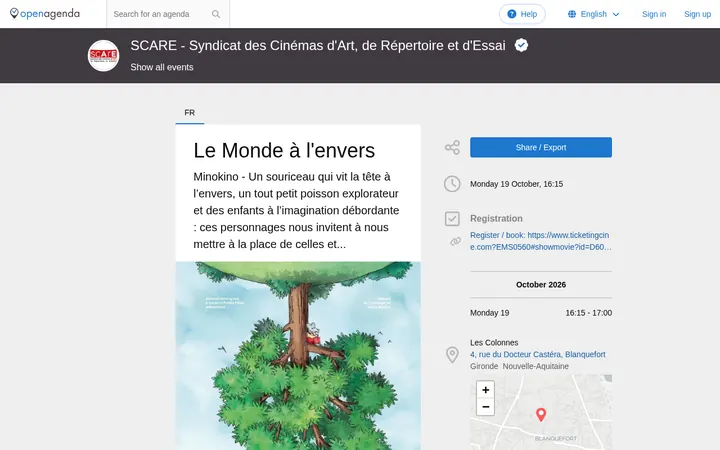Open the OpenAgenda home logo

coord(45,14)
